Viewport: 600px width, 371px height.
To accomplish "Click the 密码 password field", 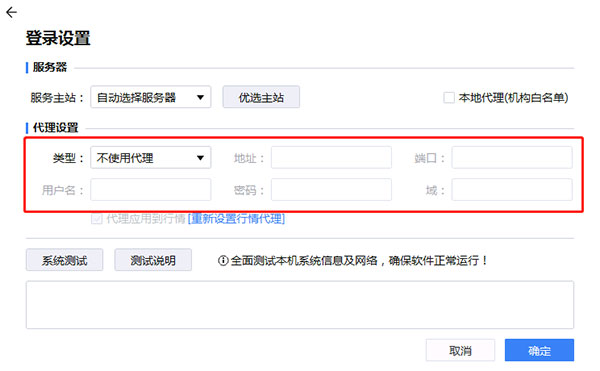I will coord(331,190).
